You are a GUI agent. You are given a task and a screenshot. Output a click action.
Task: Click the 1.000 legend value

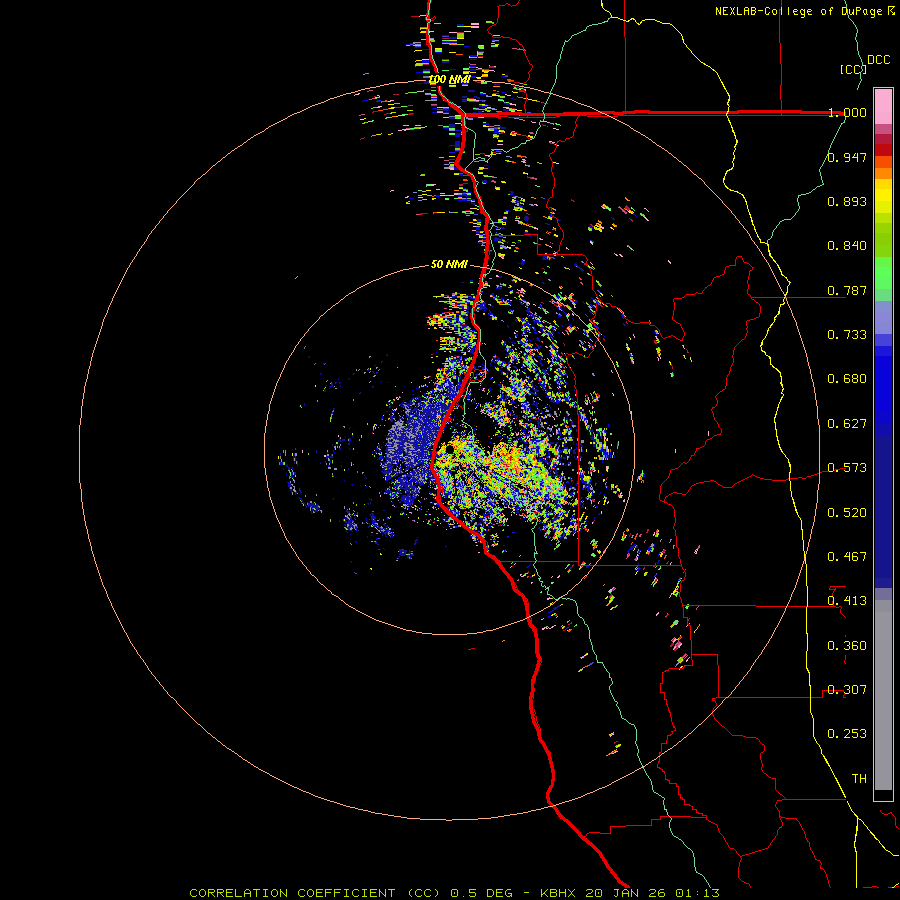(847, 112)
